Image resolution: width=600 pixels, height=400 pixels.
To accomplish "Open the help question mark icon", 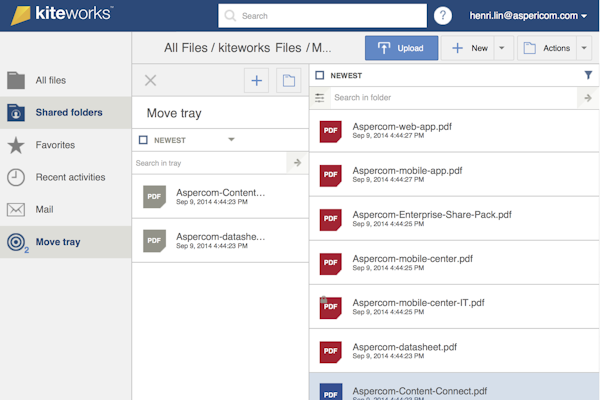I will [443, 16].
